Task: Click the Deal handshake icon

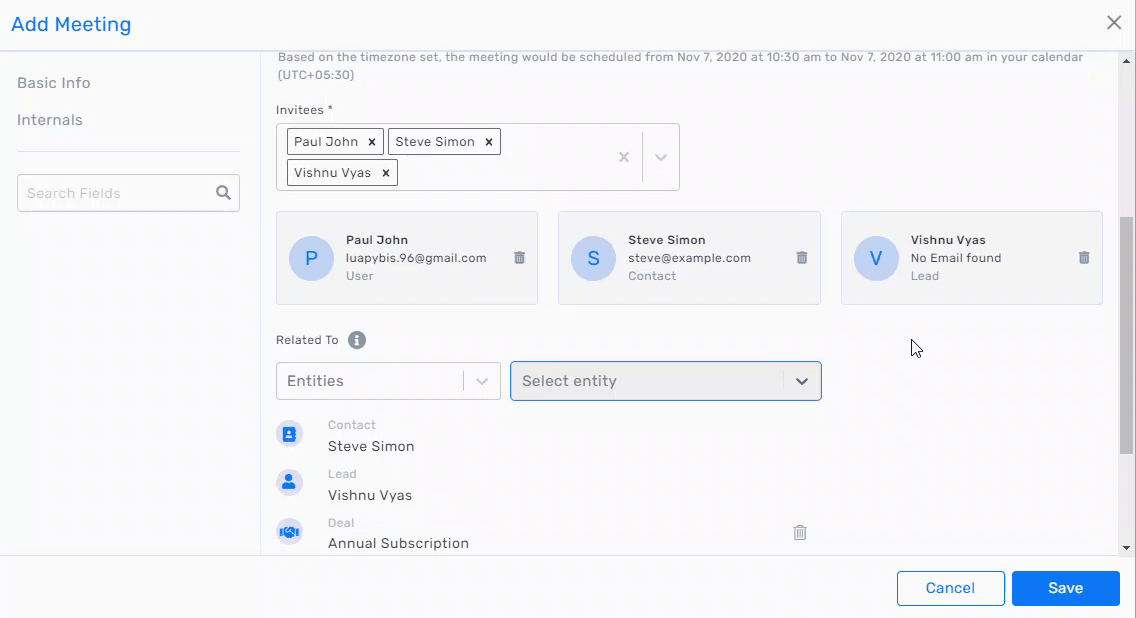Action: 289,532
